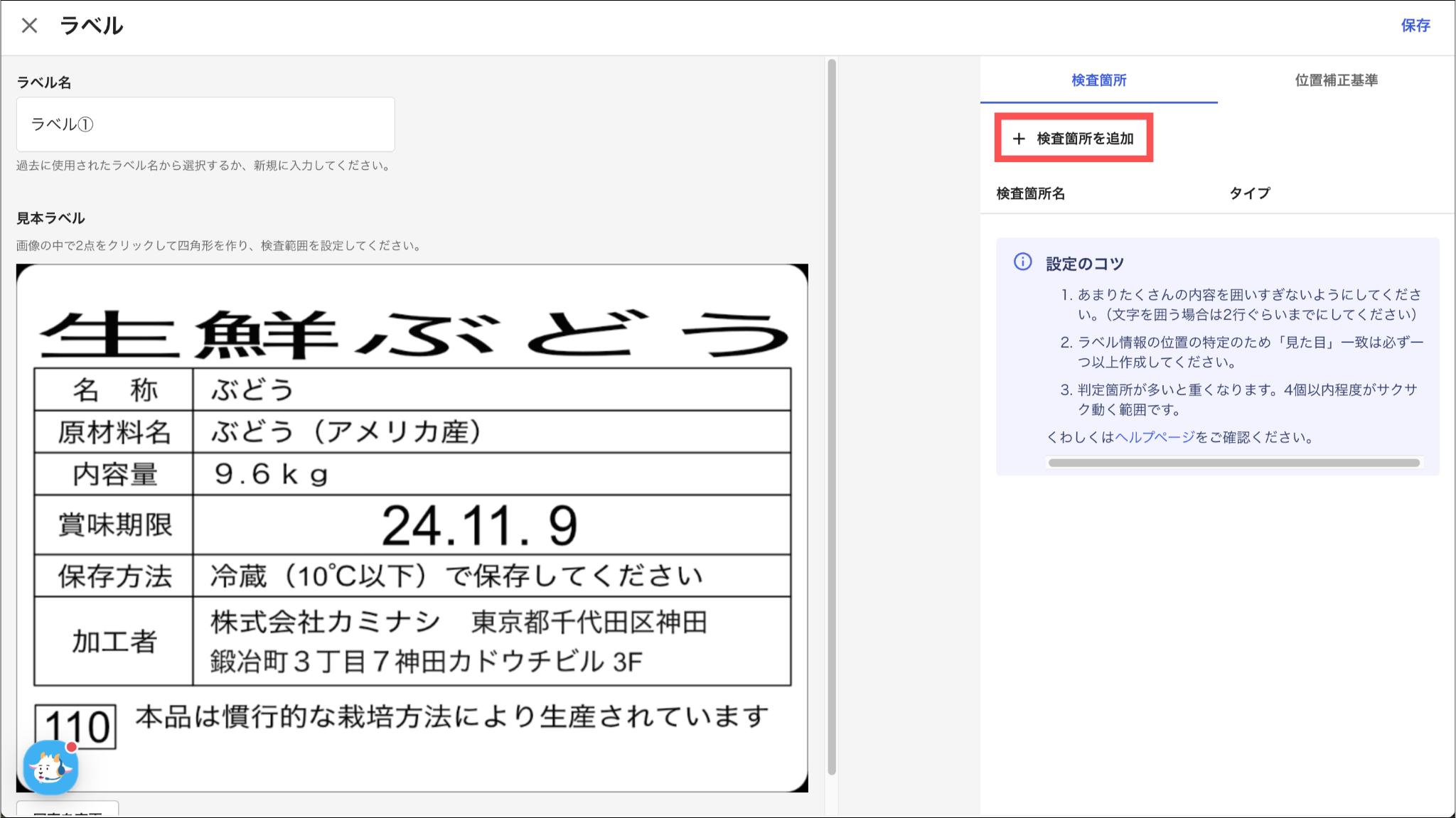Close the ラベル editor with the X icon
The width and height of the screenshot is (1456, 818).
29,26
